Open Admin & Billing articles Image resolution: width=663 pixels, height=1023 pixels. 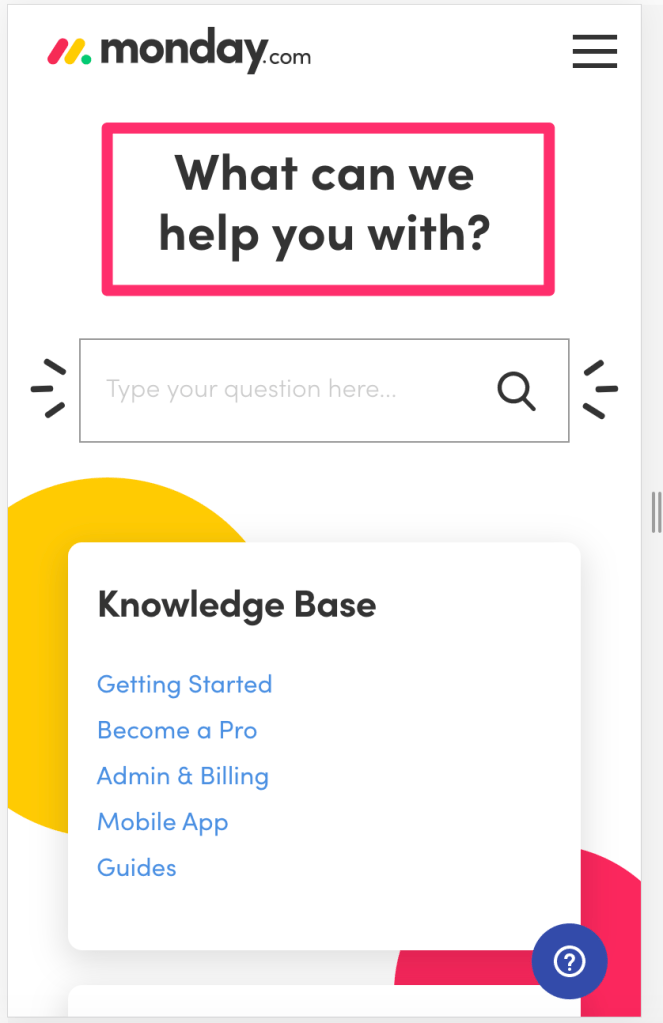[x=183, y=777]
